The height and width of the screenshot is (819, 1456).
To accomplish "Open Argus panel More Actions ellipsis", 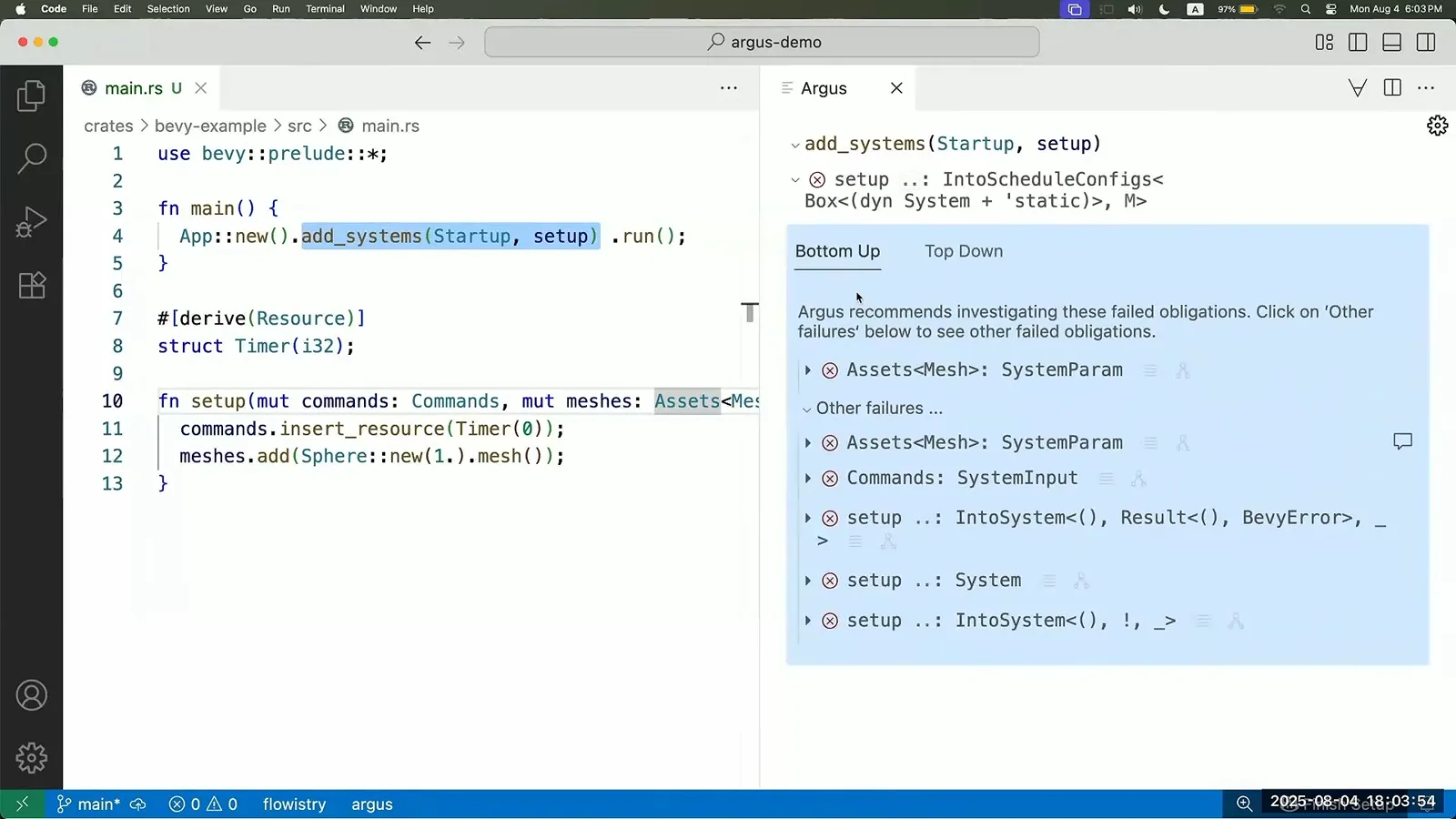I will pos(1426,88).
